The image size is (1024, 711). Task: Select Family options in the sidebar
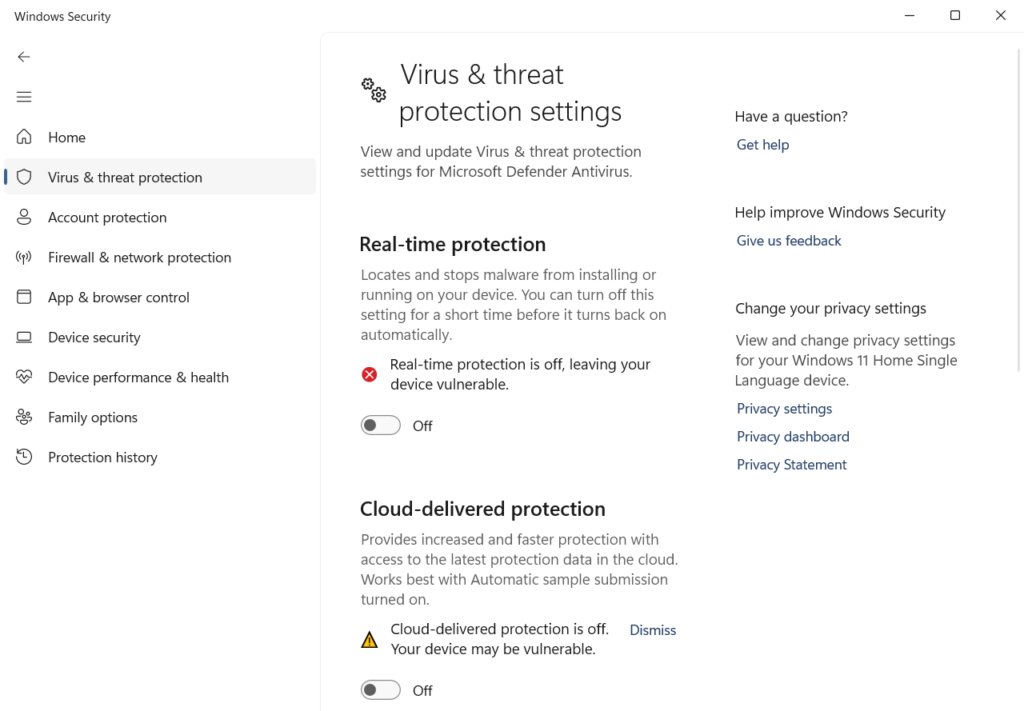pyautogui.click(x=94, y=417)
